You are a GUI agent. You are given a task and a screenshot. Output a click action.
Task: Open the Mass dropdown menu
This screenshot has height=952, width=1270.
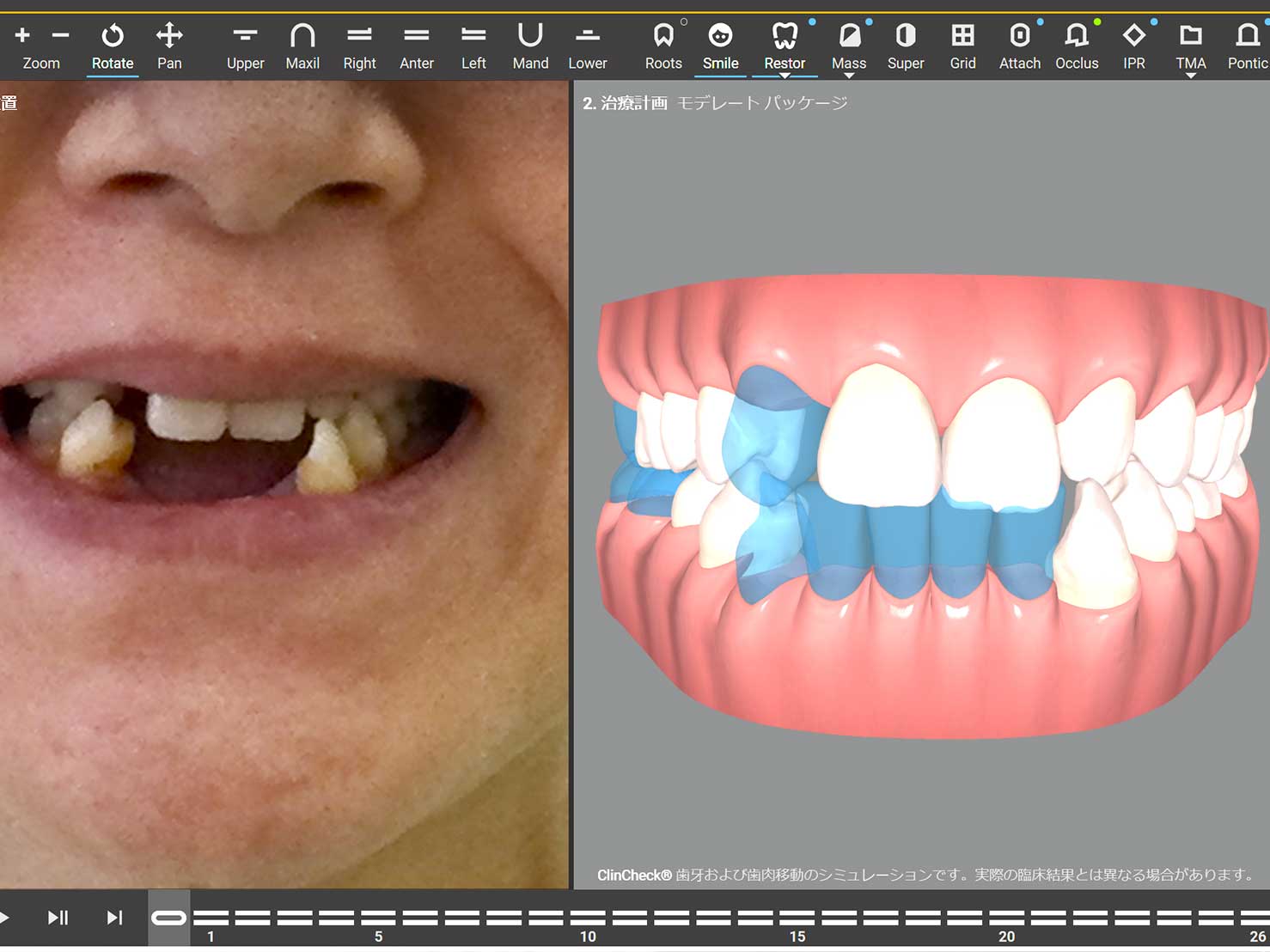849,76
